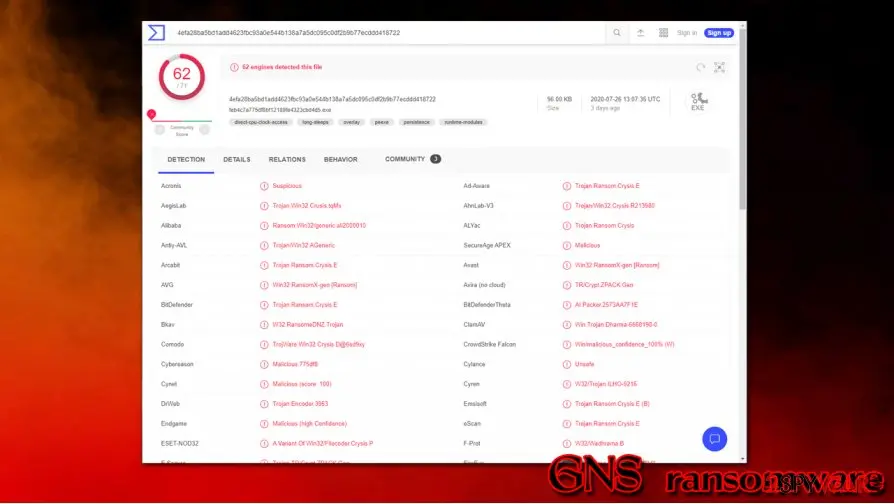Click the AegisLab engine name

point(173,206)
